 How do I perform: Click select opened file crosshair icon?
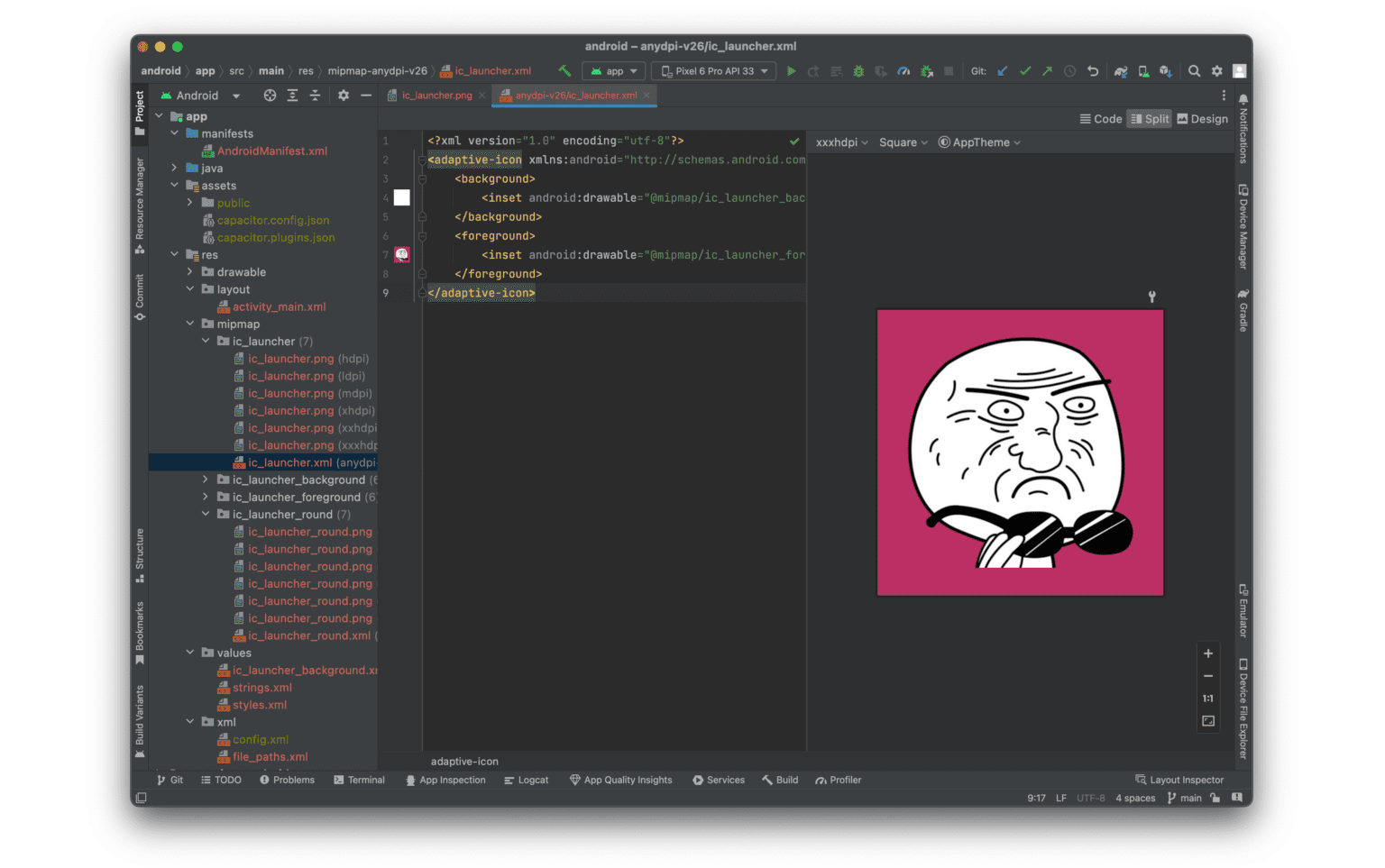(270, 96)
